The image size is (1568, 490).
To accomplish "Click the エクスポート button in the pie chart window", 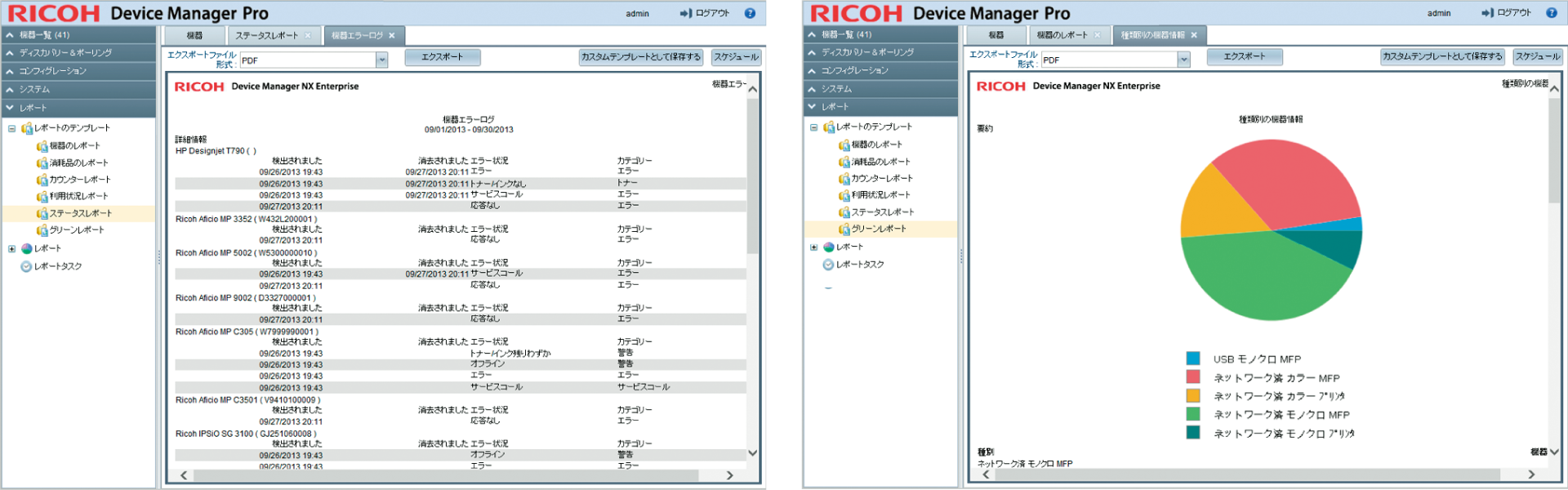I will coord(1244,57).
